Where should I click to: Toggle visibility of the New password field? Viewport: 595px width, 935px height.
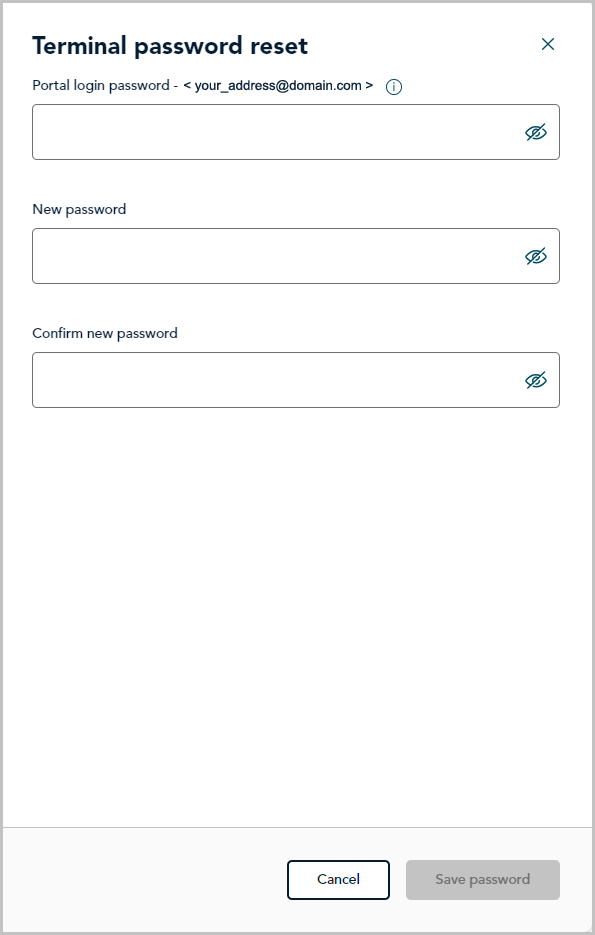coord(535,256)
